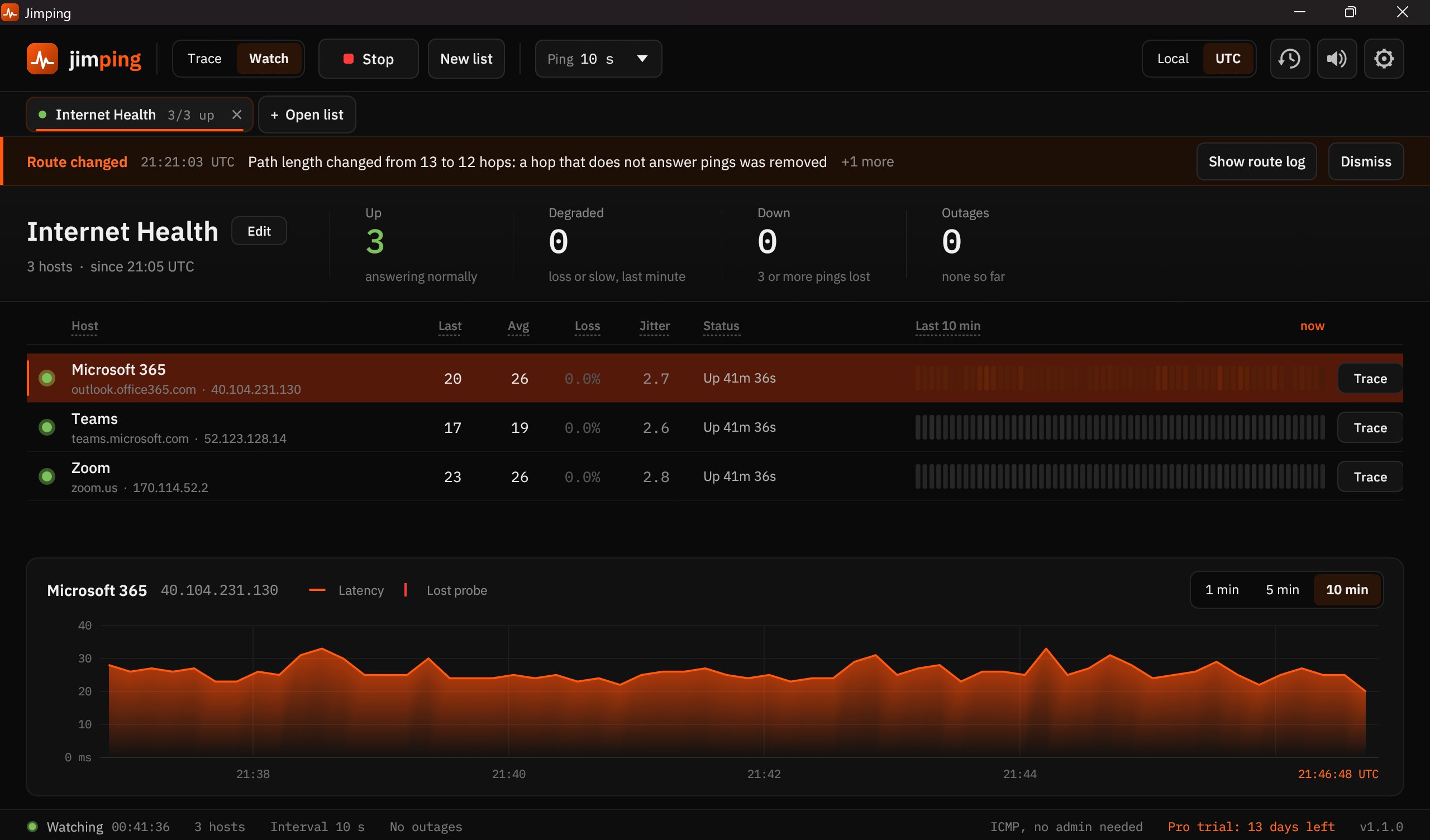Open the Ping interval dropdown
Image resolution: width=1430 pixels, height=840 pixels.
(x=598, y=59)
